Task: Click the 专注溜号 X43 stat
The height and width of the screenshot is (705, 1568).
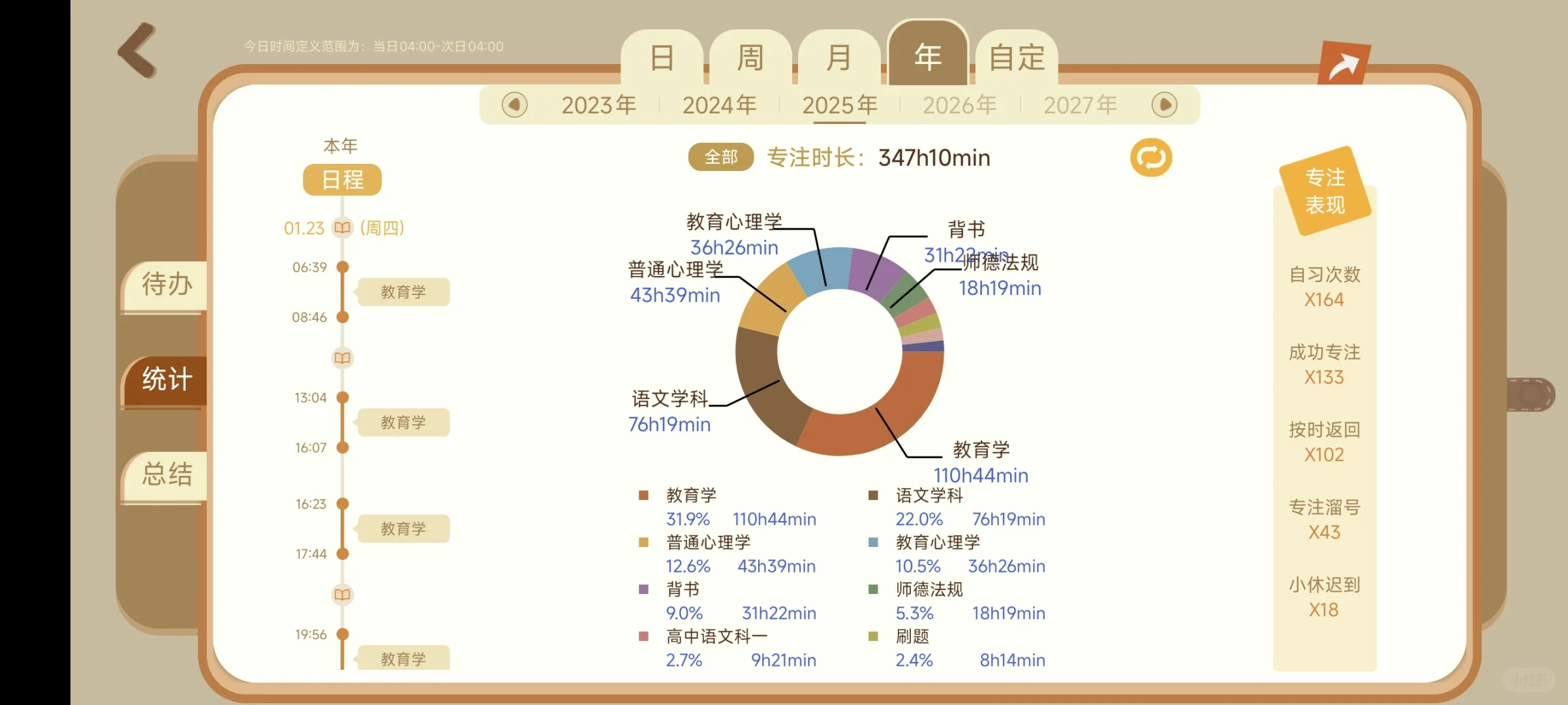Action: point(1325,520)
